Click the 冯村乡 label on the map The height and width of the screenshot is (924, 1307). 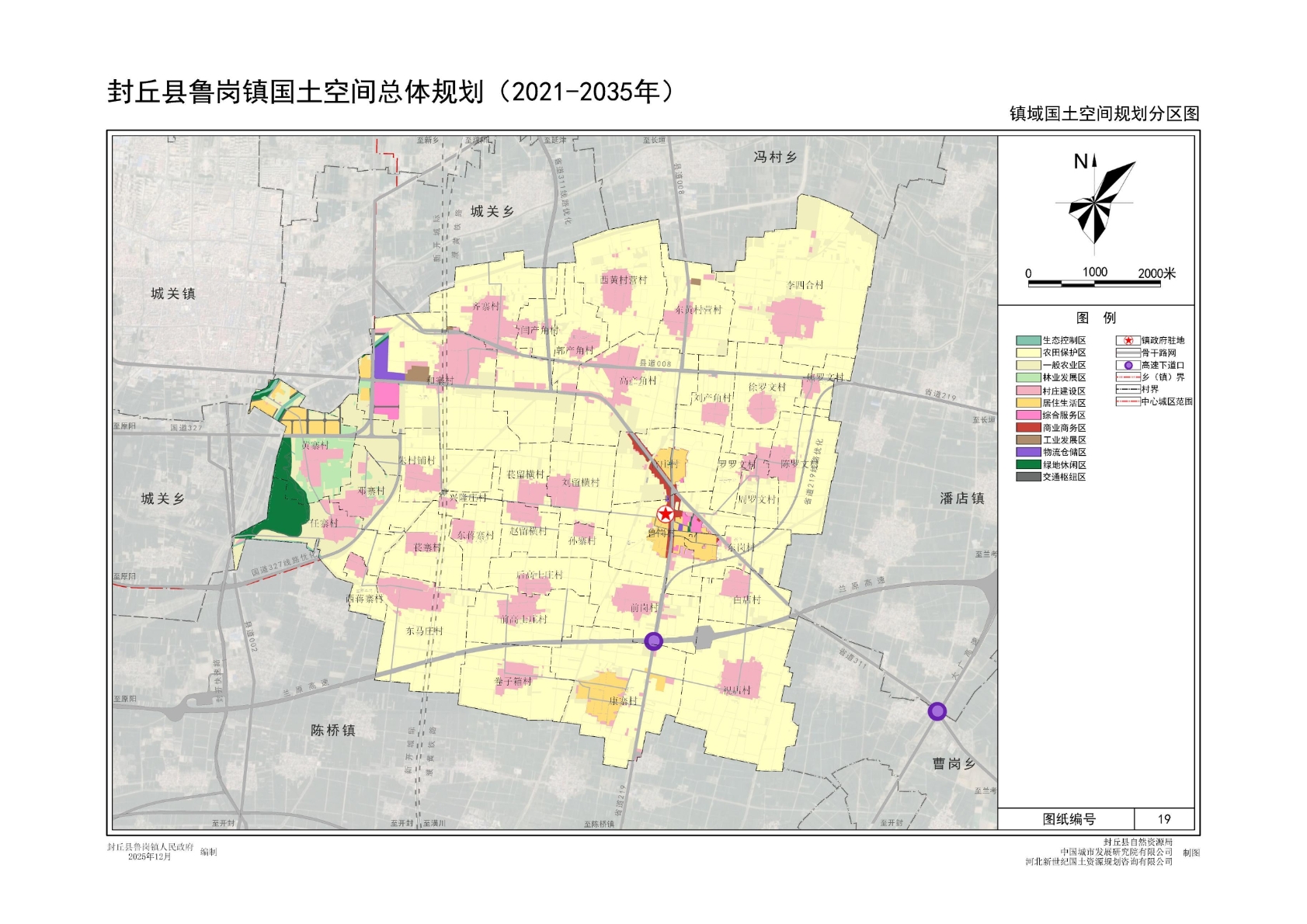(775, 157)
